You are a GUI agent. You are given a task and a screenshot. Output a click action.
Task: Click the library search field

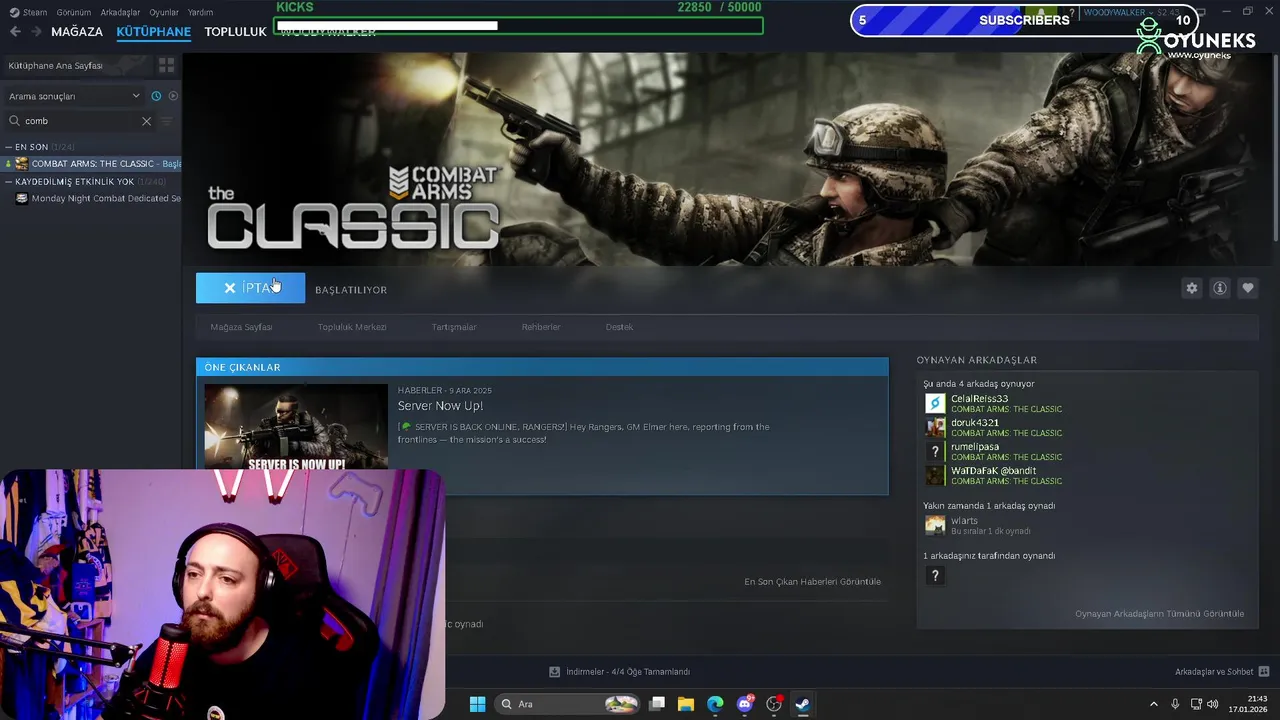[79, 121]
